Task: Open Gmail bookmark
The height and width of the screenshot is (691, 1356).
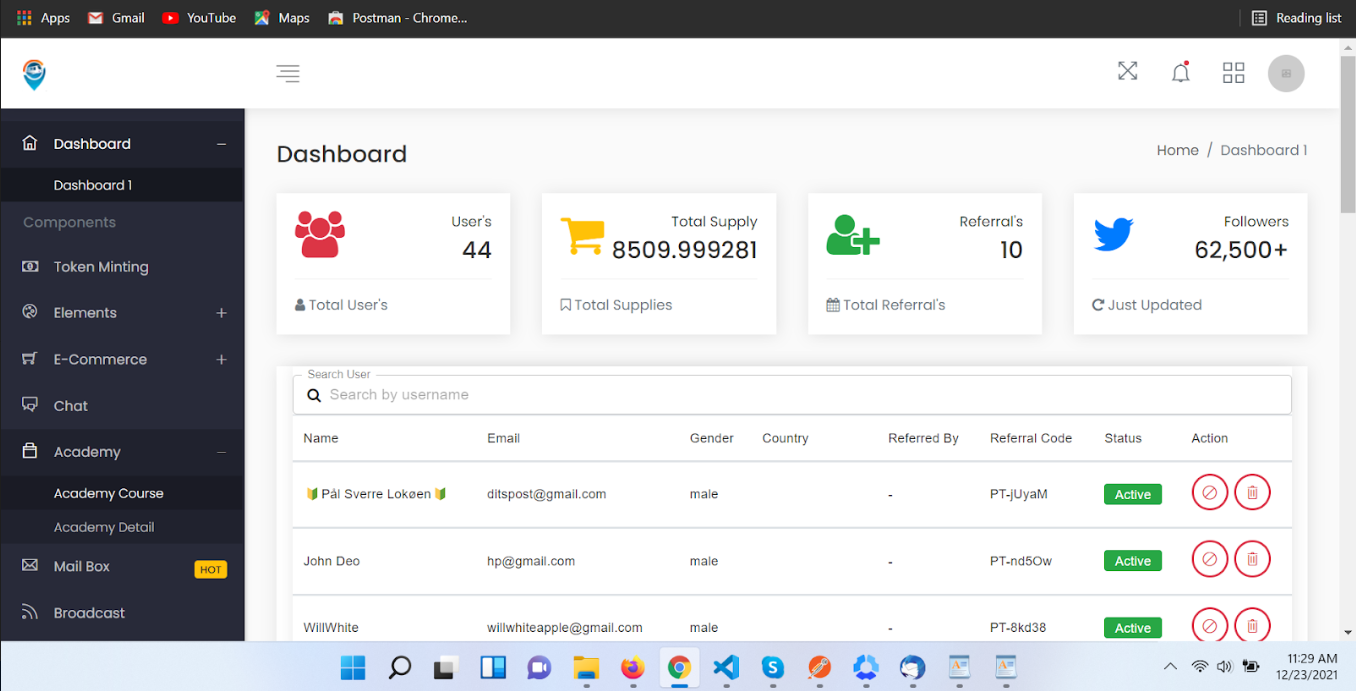Action: [x=116, y=18]
